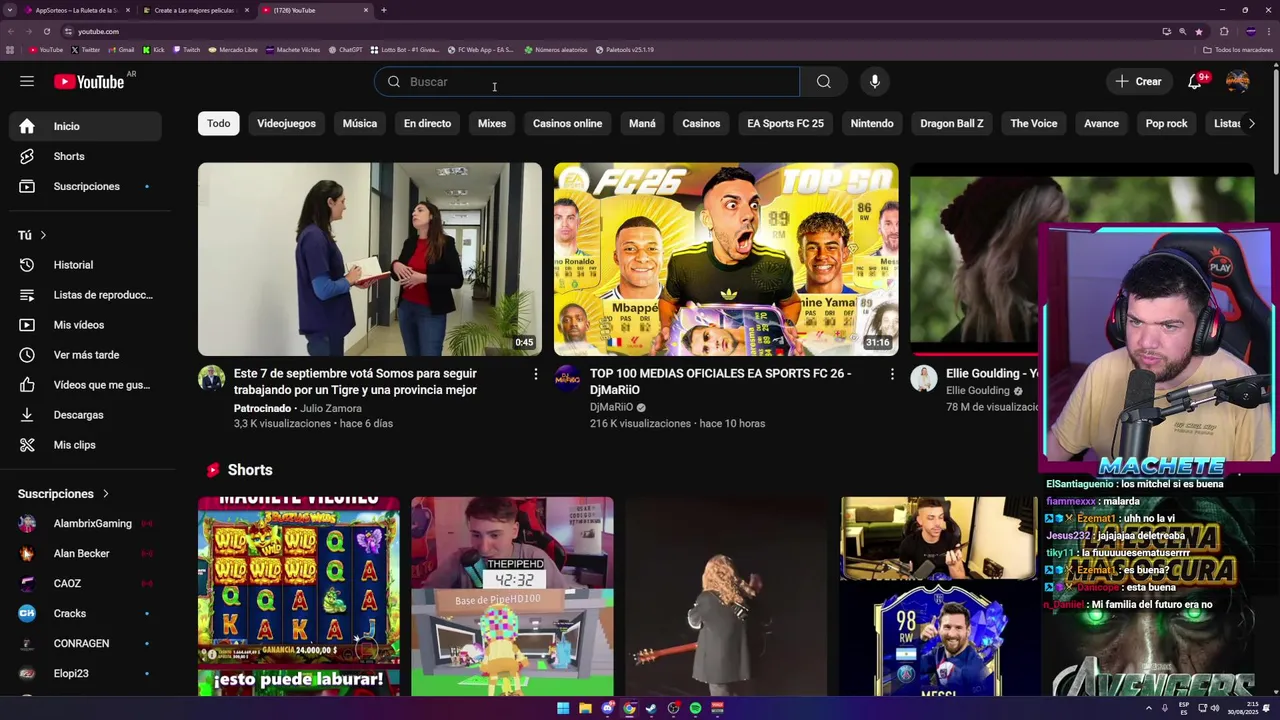This screenshot has width=1280, height=720.
Task: Open the AlambrixGaming subscription
Action: [85, 524]
